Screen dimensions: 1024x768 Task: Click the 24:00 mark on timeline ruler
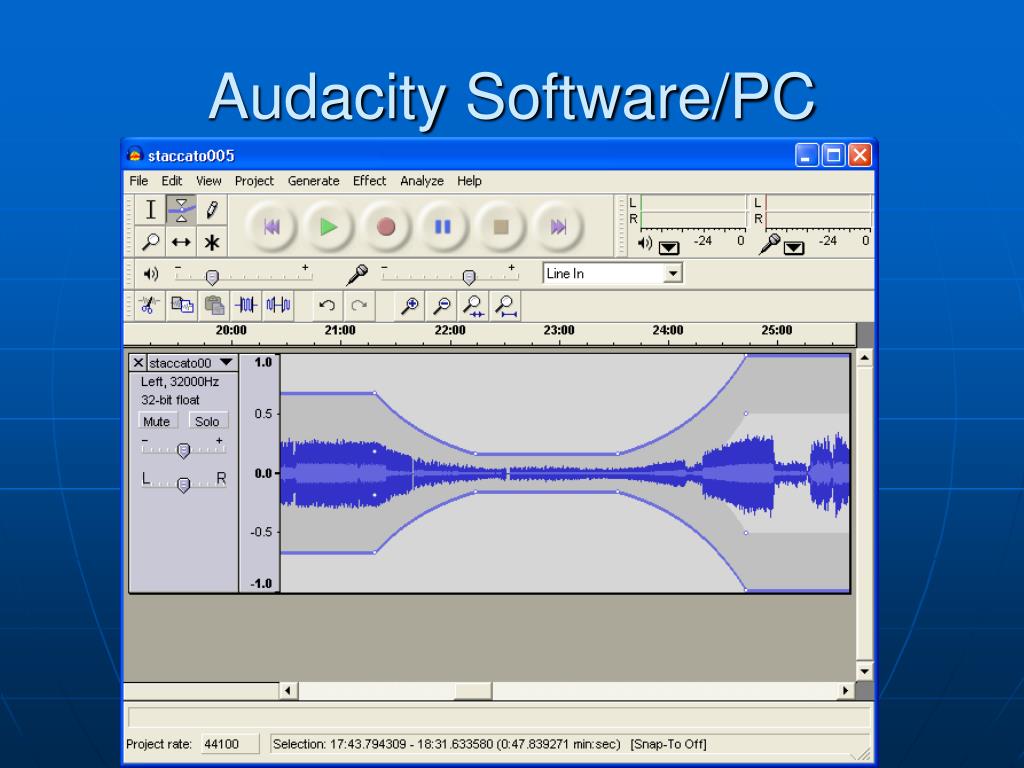[x=667, y=330]
